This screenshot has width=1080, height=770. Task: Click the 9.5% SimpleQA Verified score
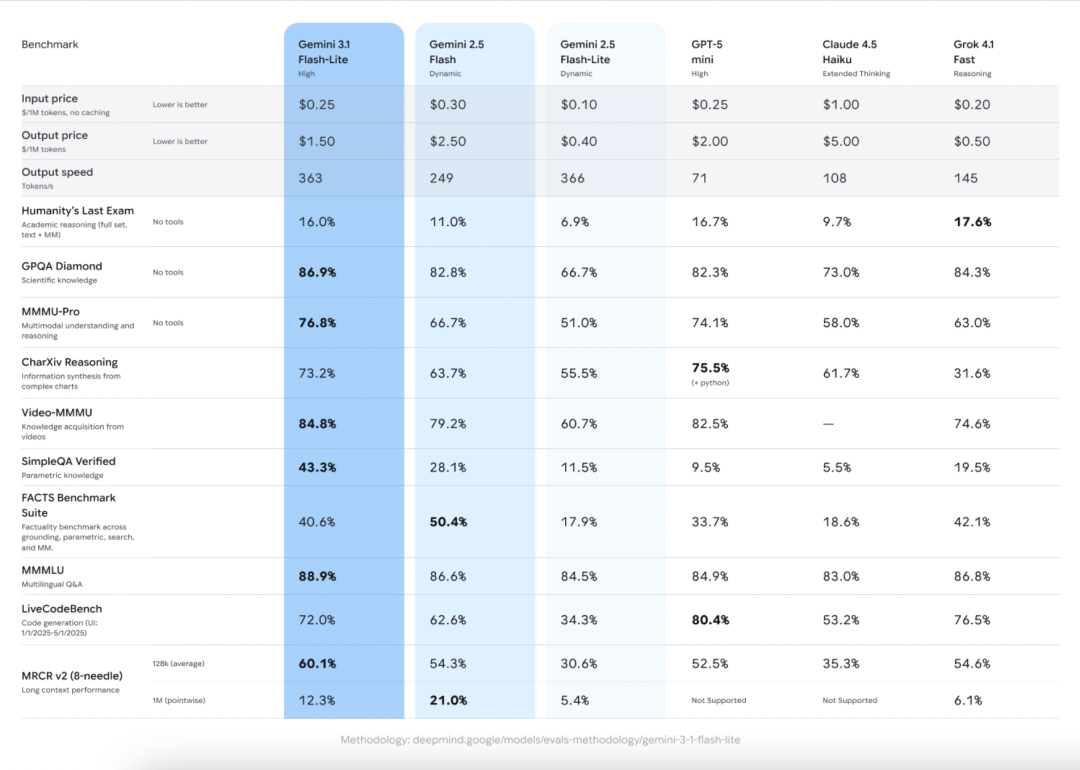(x=706, y=467)
